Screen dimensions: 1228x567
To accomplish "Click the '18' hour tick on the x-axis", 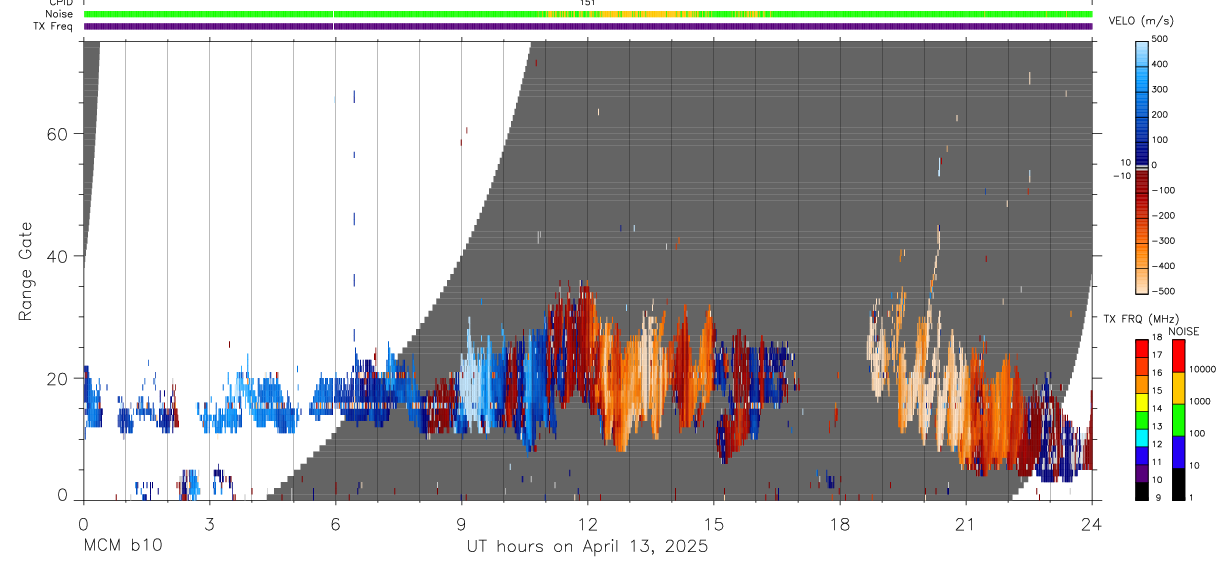I will click(x=840, y=523).
